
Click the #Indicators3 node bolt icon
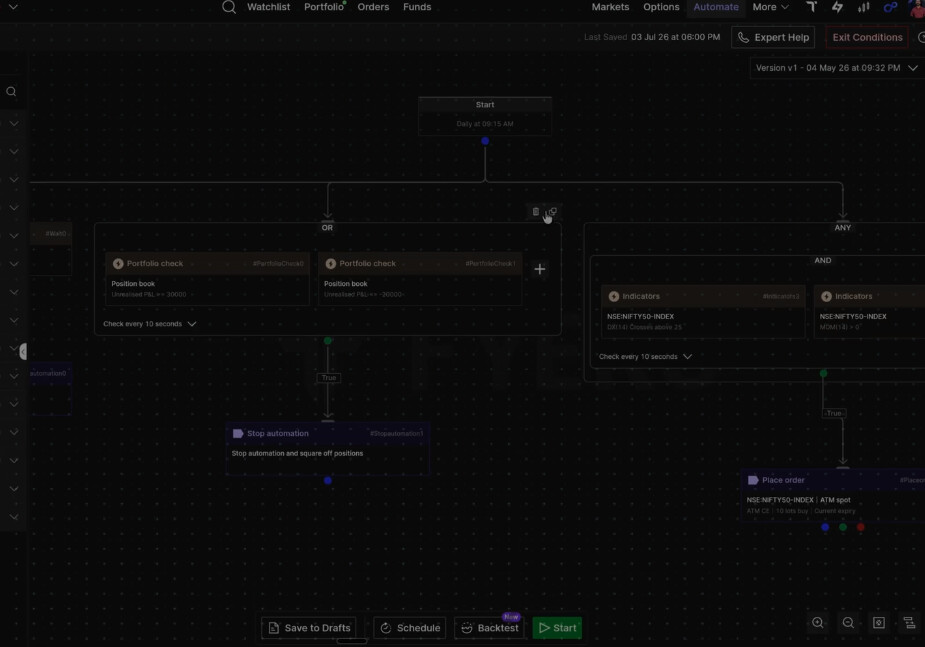click(614, 296)
